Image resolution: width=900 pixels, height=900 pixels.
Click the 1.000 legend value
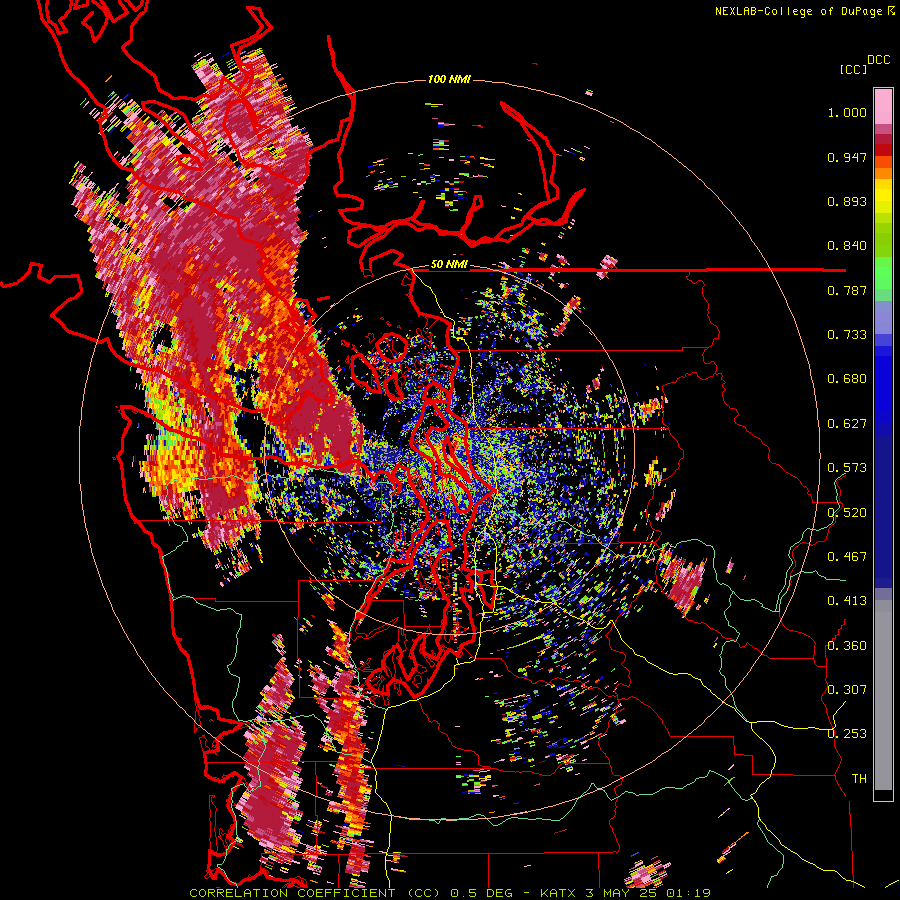pyautogui.click(x=847, y=112)
